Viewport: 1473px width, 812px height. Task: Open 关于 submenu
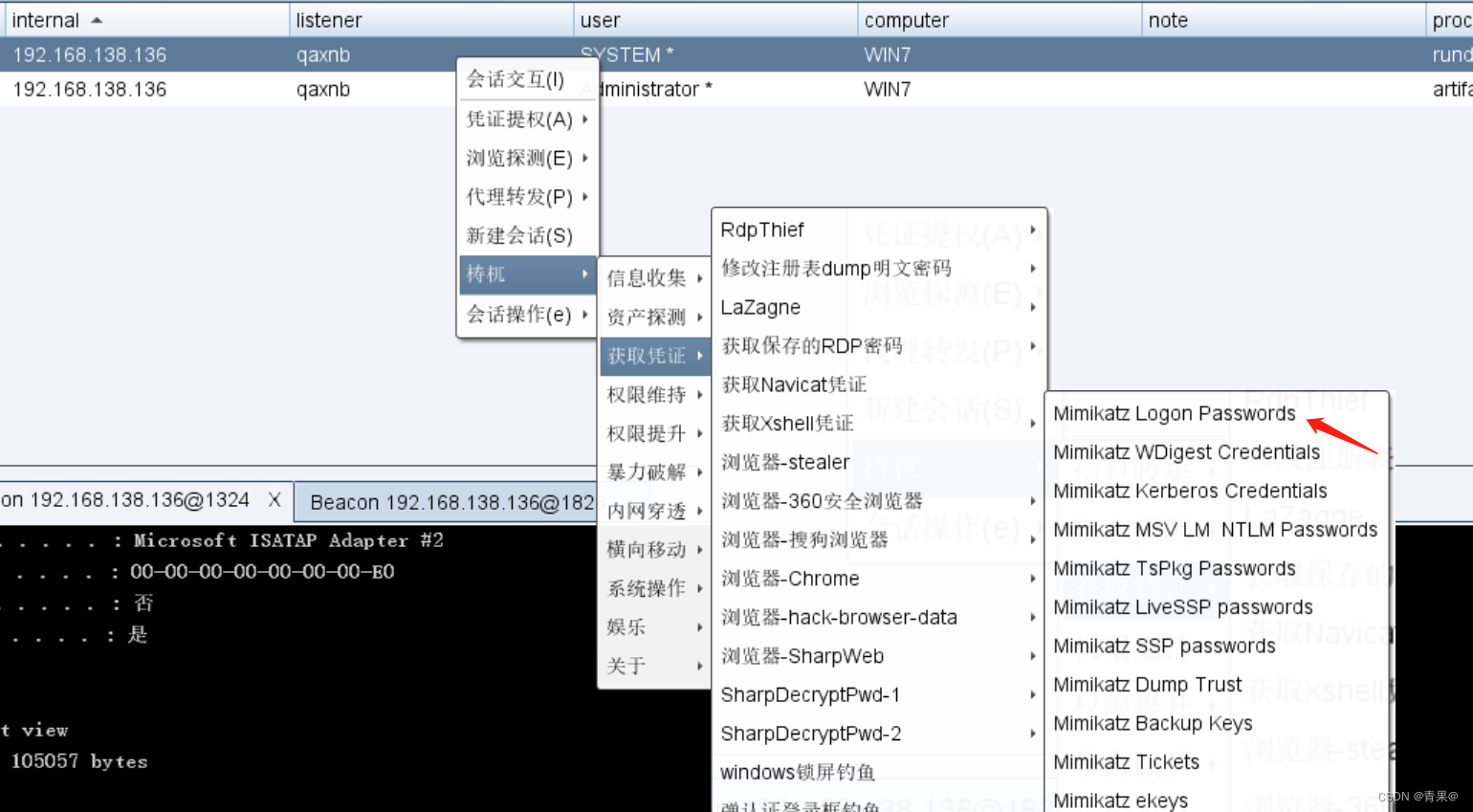pos(654,666)
